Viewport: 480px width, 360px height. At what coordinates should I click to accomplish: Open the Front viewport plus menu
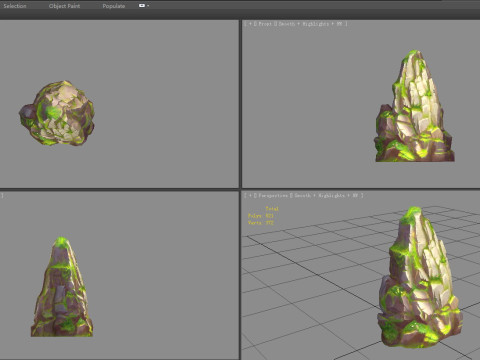(250, 24)
